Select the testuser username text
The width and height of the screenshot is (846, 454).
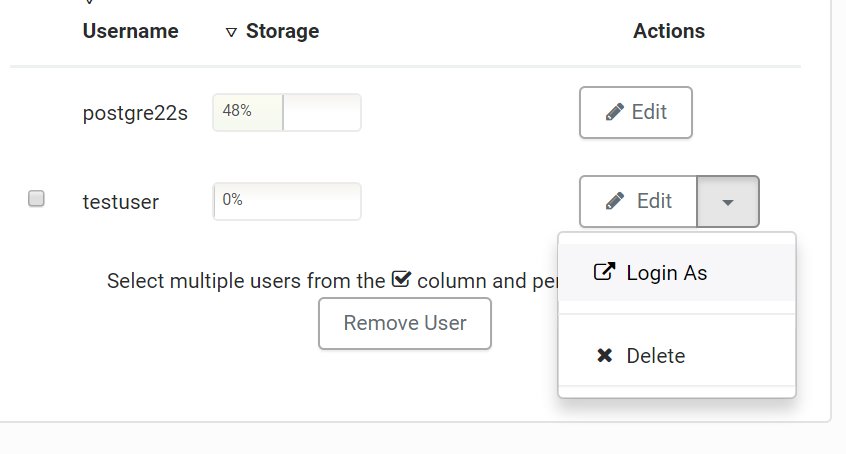(121, 202)
